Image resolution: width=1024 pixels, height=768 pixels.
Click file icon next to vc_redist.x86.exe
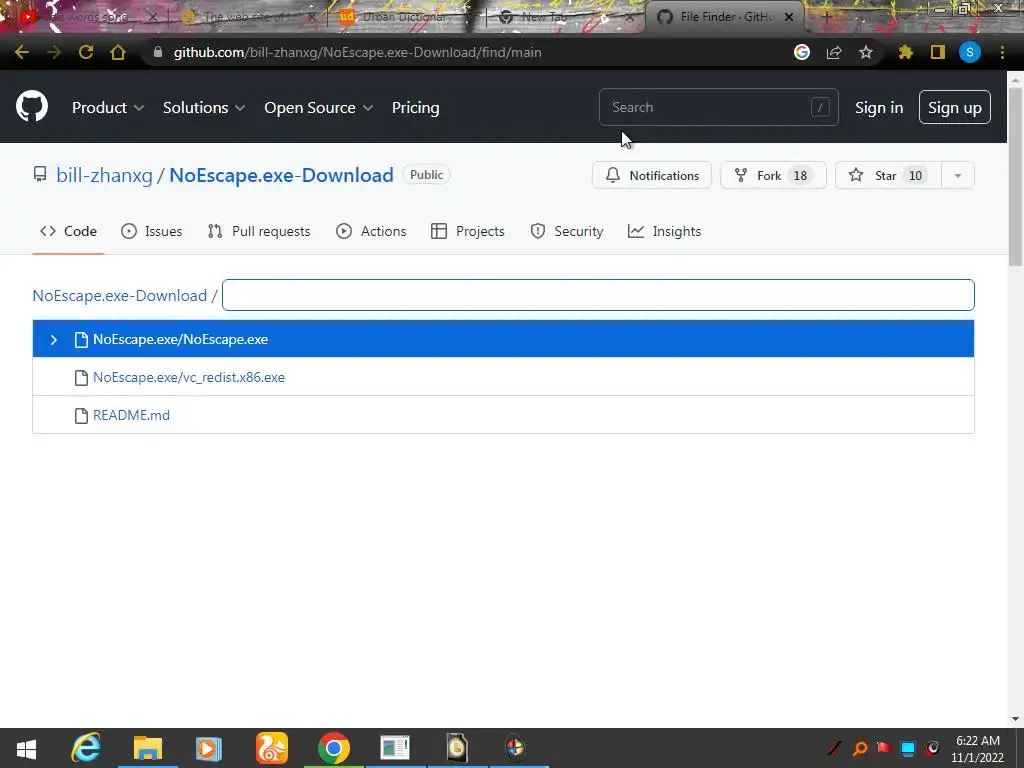[x=81, y=377]
